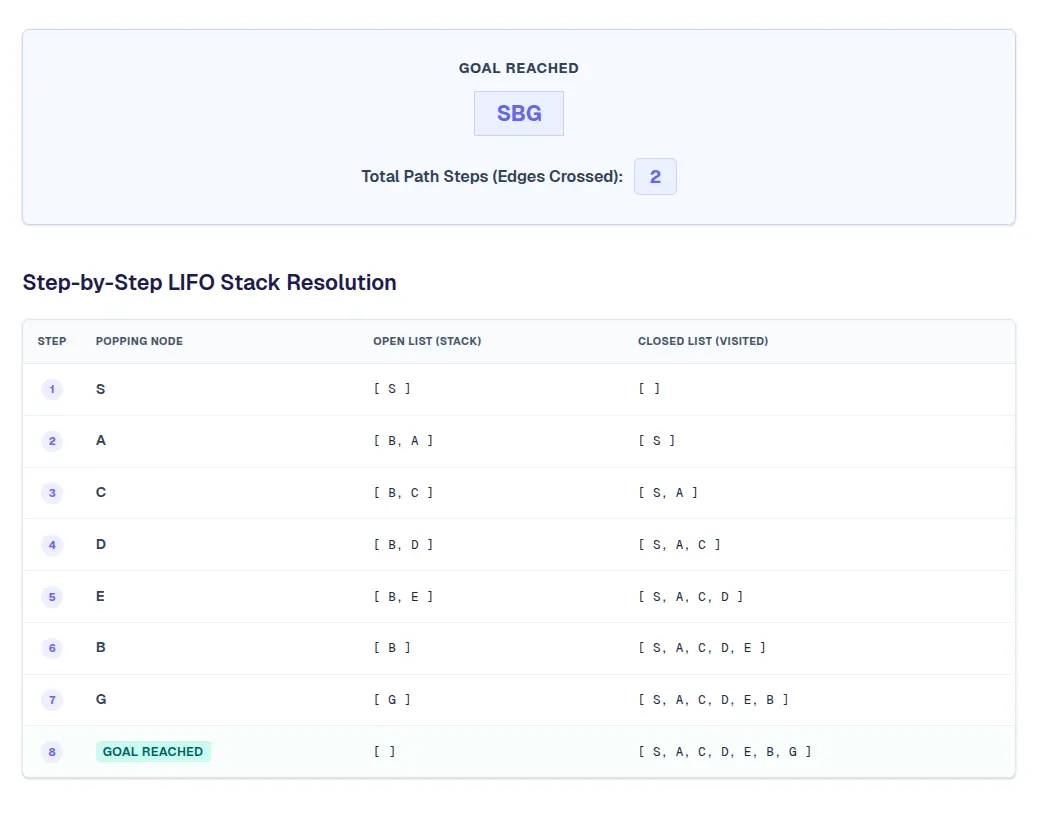The height and width of the screenshot is (818, 1059).
Task: Click the SBG path result box
Action: tap(519, 113)
